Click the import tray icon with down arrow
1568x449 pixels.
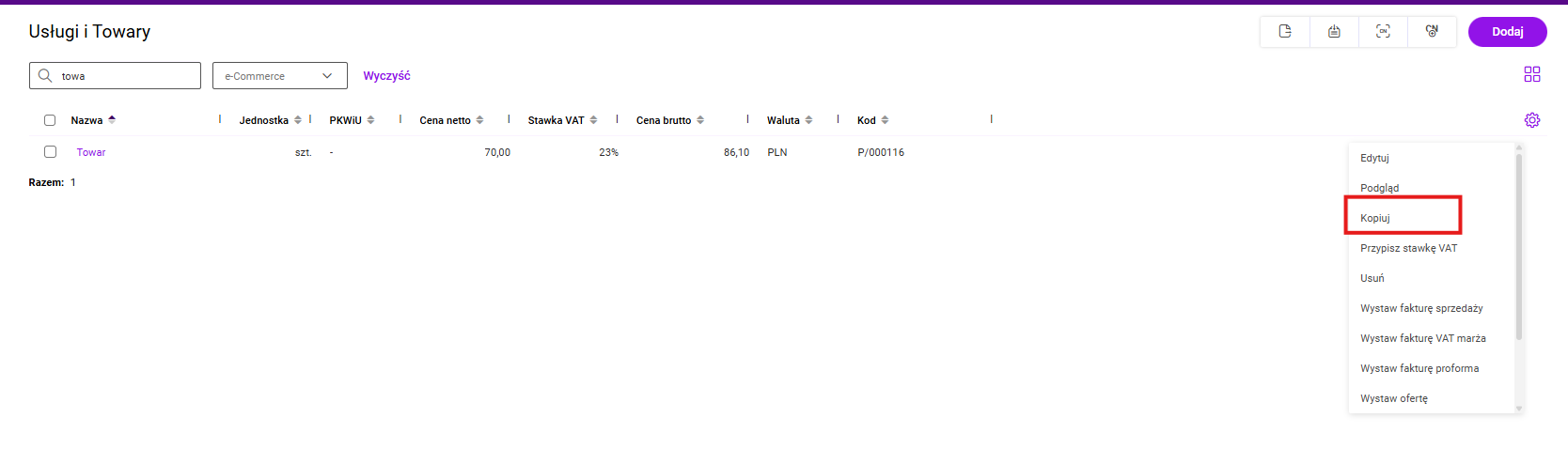1334,32
